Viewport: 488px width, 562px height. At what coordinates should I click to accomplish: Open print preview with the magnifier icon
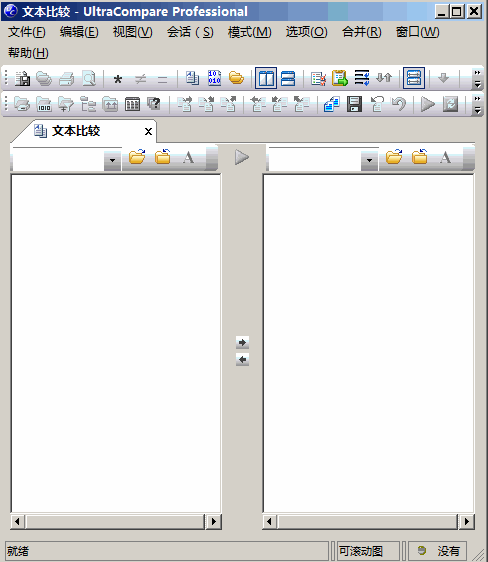click(89, 78)
